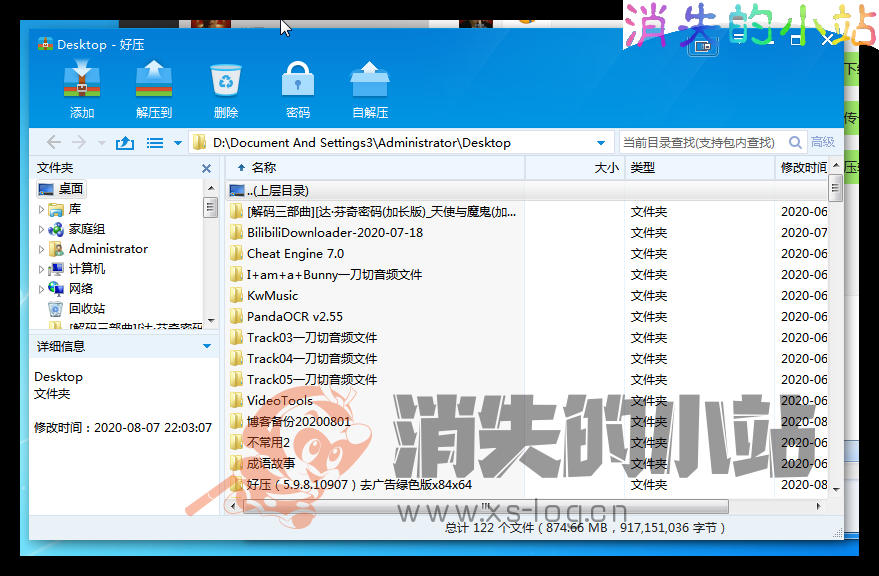This screenshot has width=879, height=576.
Task: Click the 2020-07 date of BilibiliDownloader row
Action: click(804, 233)
